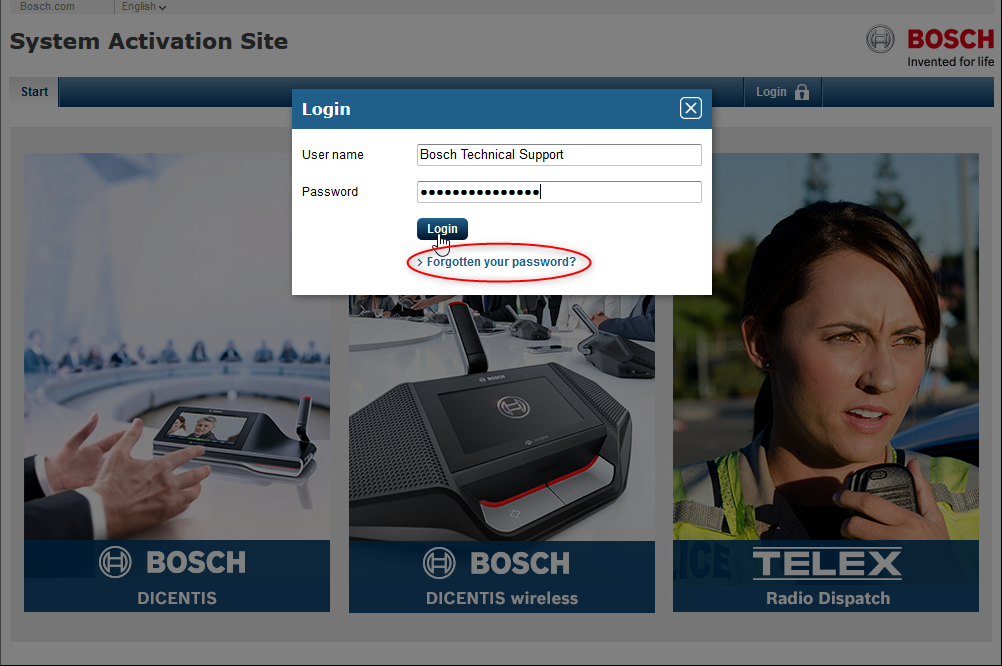Viewport: 1002px width, 666px height.
Task: Open the DICENTIS wireless device image
Action: [x=501, y=420]
